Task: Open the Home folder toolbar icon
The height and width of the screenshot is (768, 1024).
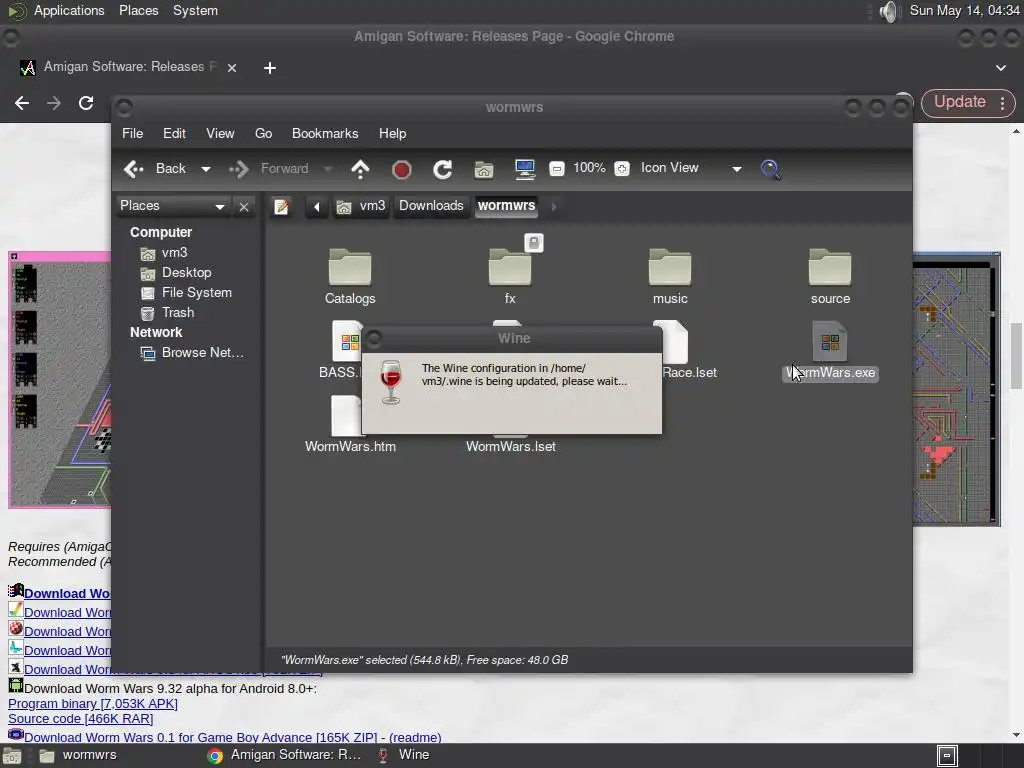Action: pyautogui.click(x=484, y=170)
